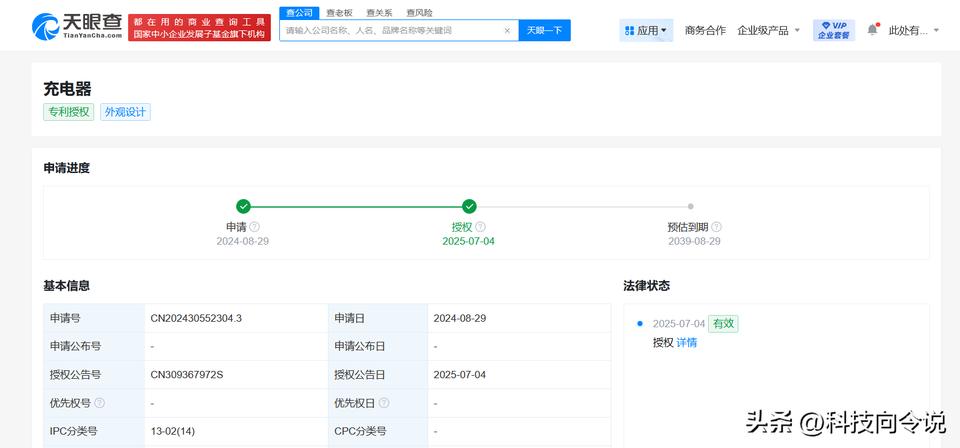Click help icon beside 优先权号
The width and height of the screenshot is (960, 448).
tap(100, 403)
